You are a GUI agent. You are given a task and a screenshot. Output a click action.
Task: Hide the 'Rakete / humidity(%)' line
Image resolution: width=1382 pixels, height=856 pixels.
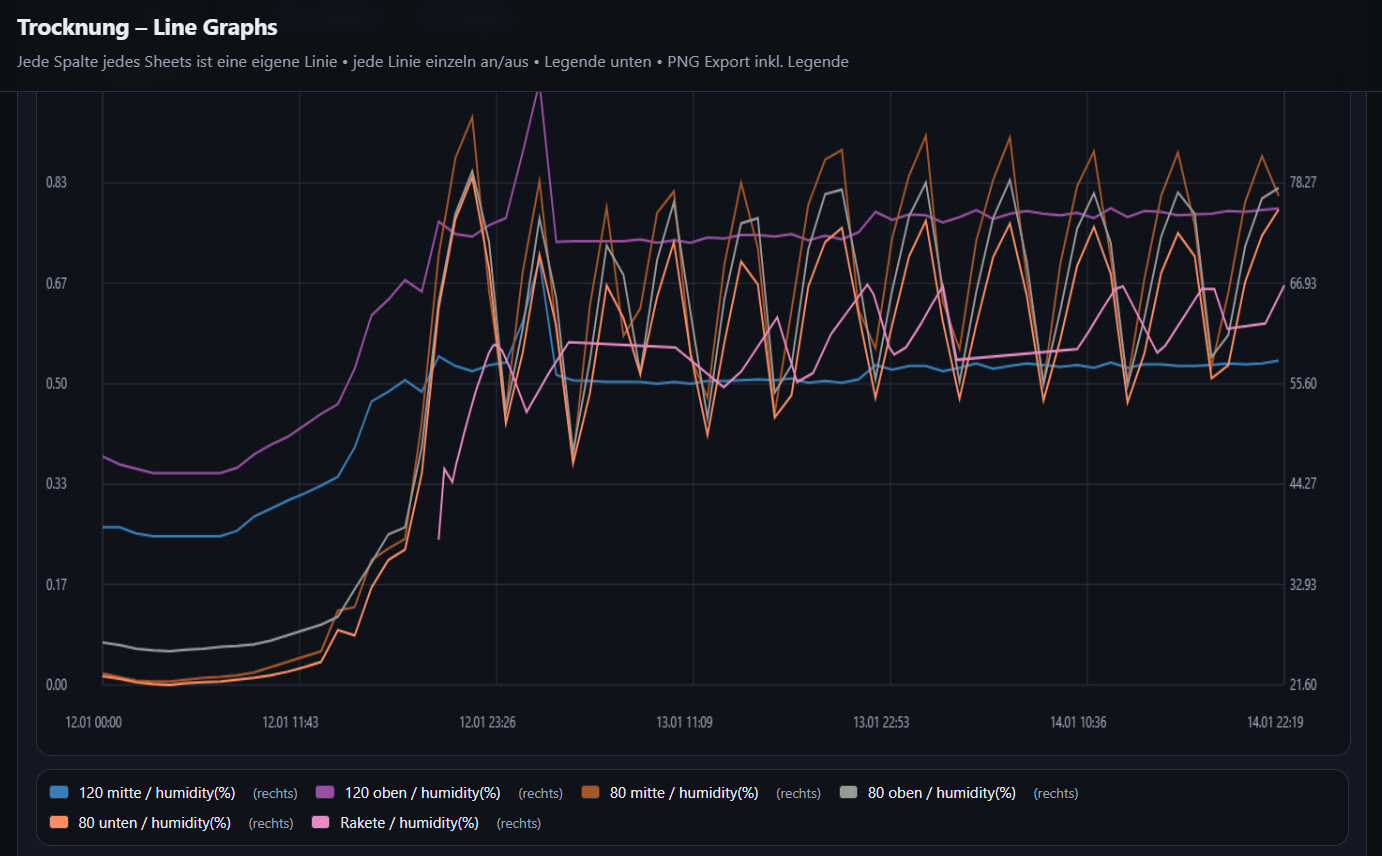coord(409,823)
